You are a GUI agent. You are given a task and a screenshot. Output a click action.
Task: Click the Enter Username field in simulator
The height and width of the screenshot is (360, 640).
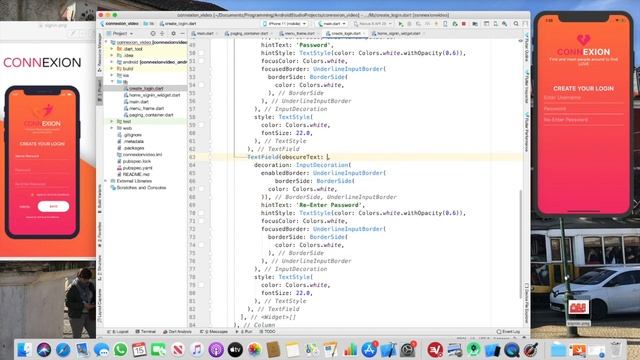[583, 98]
